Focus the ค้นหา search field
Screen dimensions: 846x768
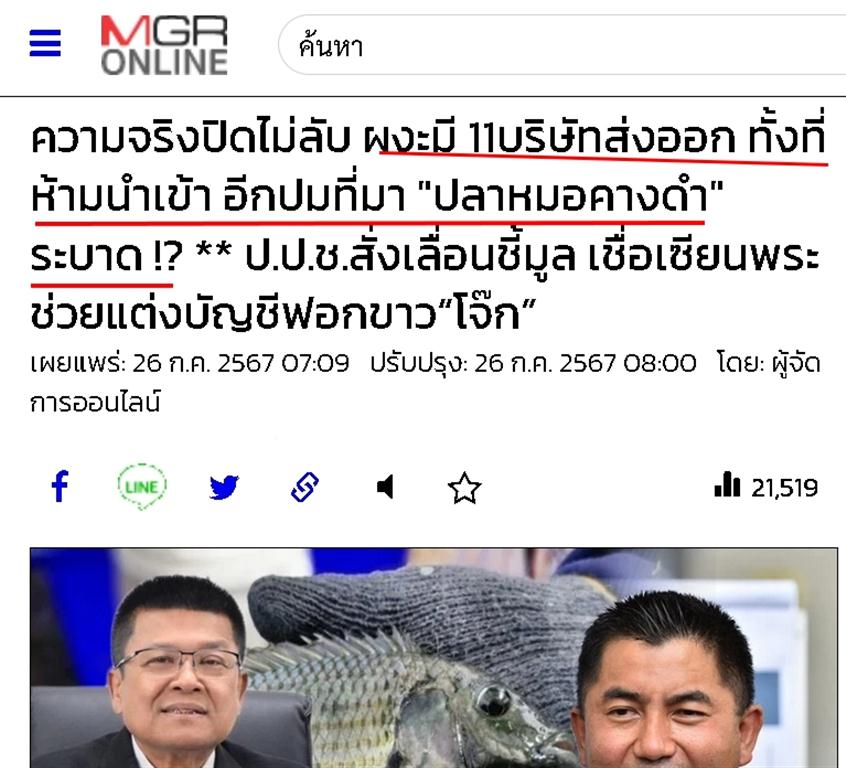pos(562,45)
